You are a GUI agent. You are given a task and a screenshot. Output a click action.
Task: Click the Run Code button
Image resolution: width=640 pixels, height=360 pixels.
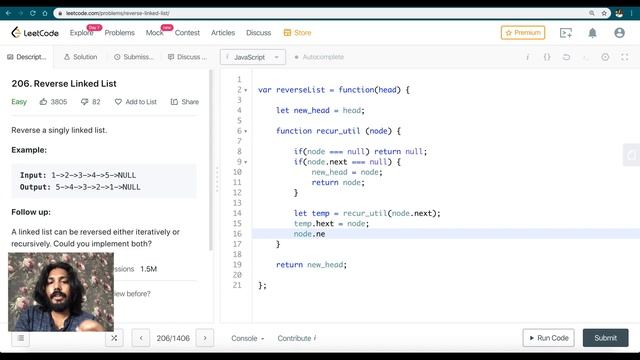pyautogui.click(x=549, y=338)
